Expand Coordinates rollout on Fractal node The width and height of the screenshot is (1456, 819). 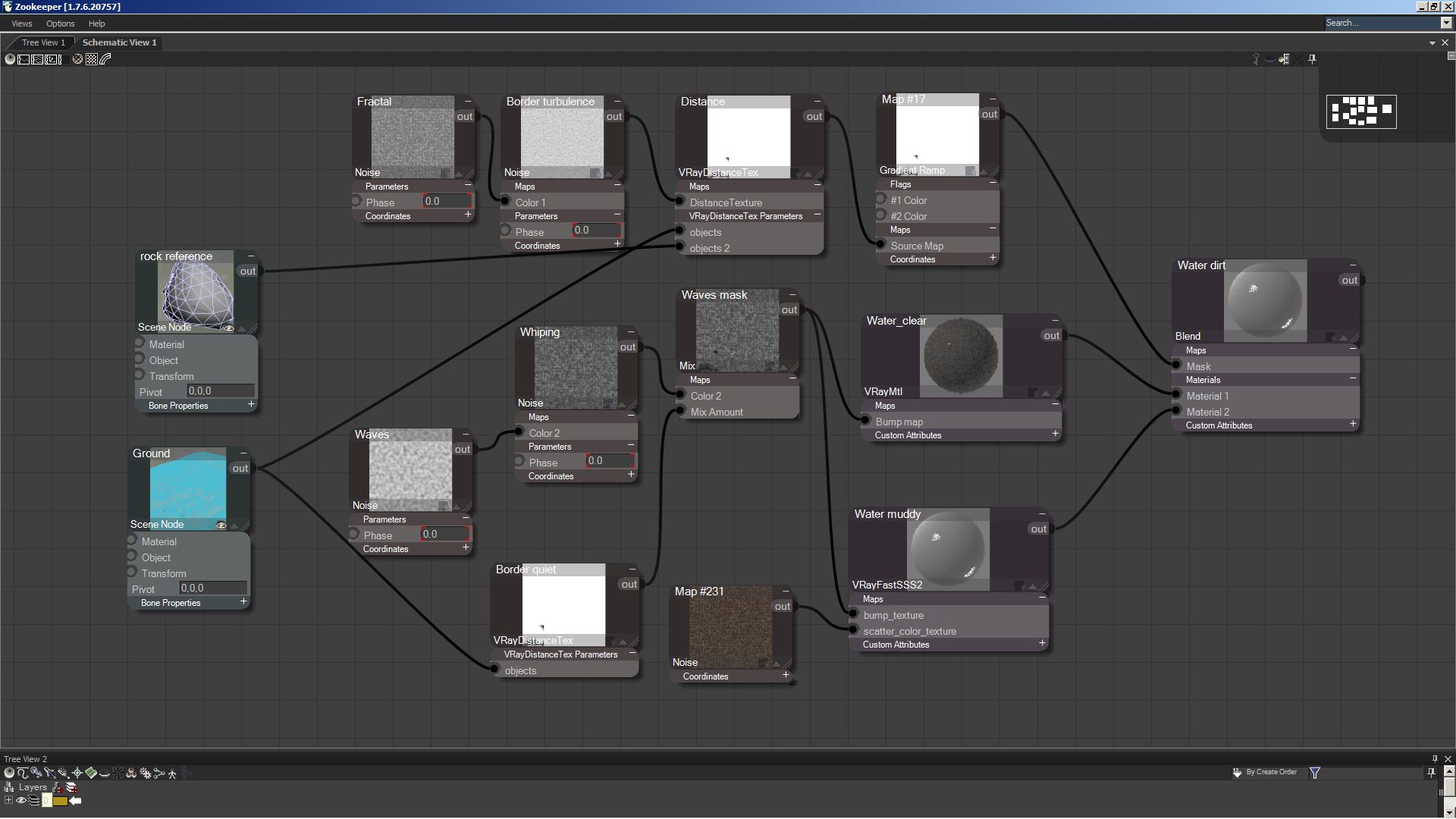coord(468,215)
